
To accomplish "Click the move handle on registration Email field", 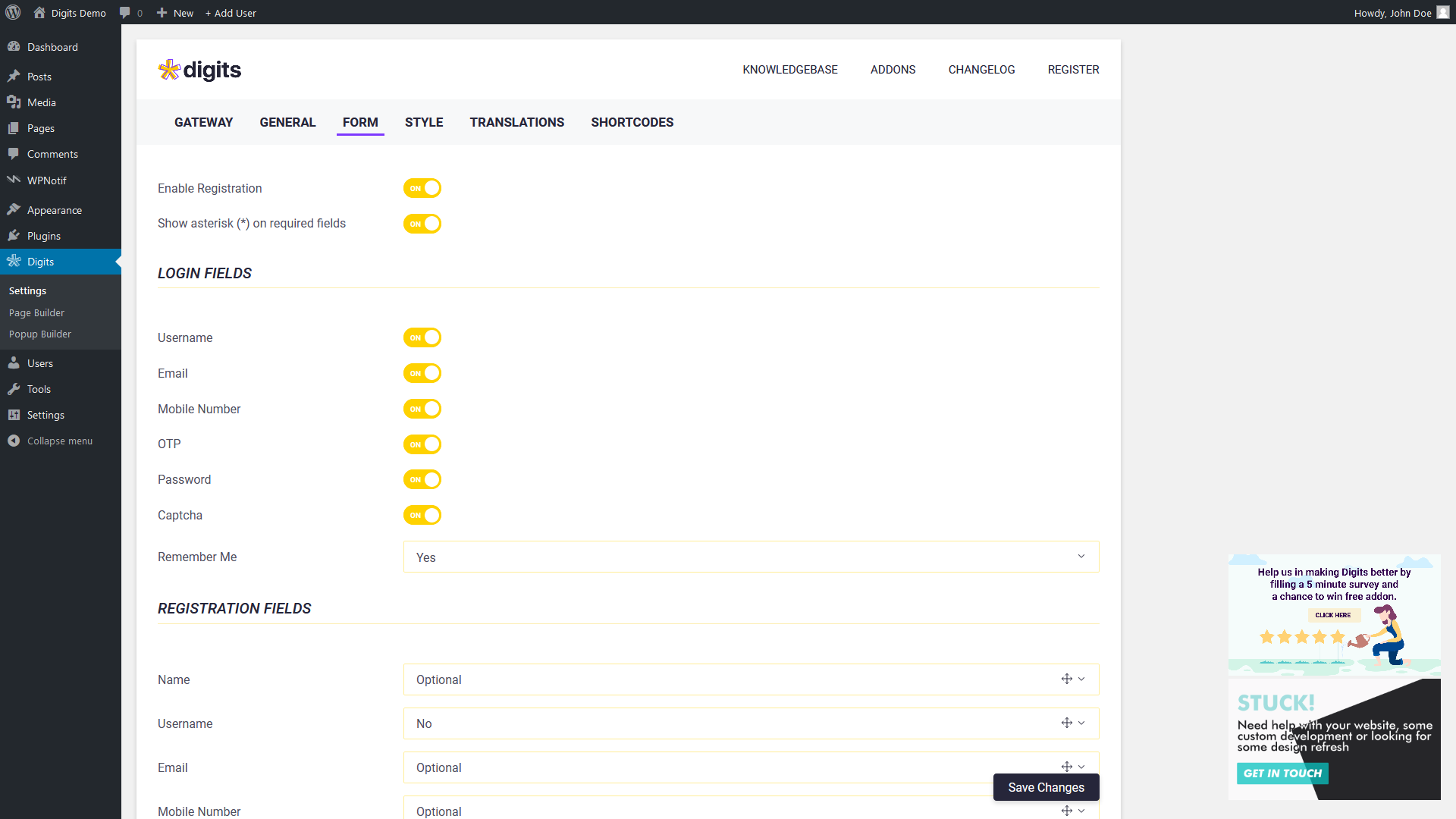I will click(1066, 767).
